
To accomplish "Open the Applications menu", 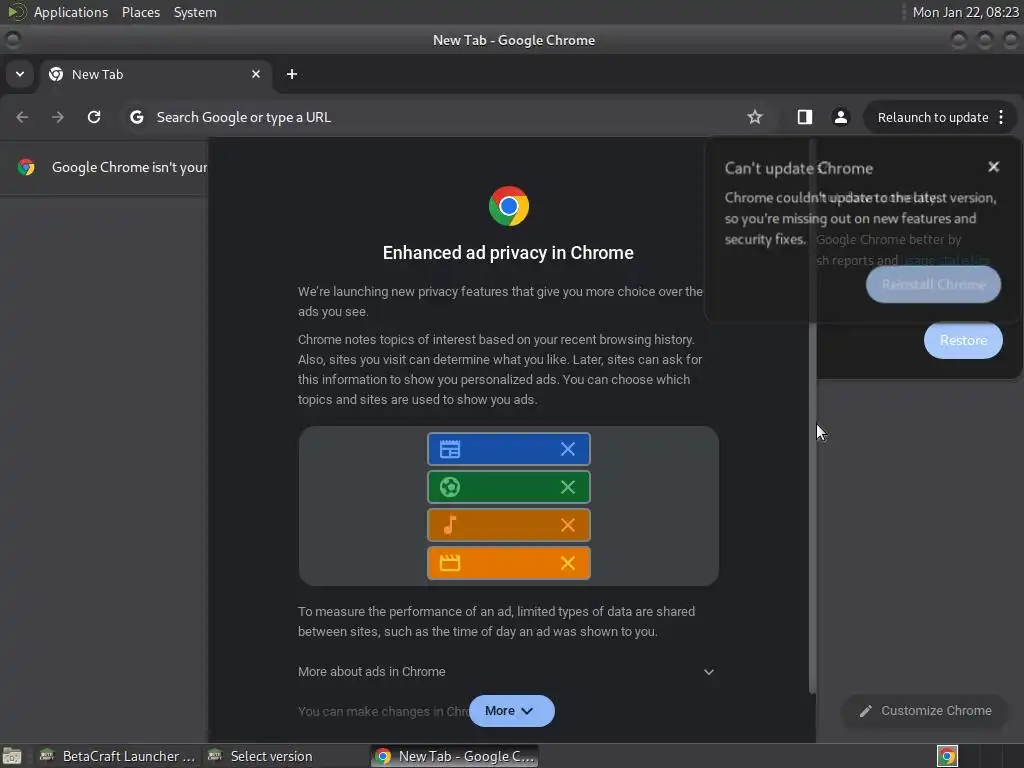I will point(71,12).
